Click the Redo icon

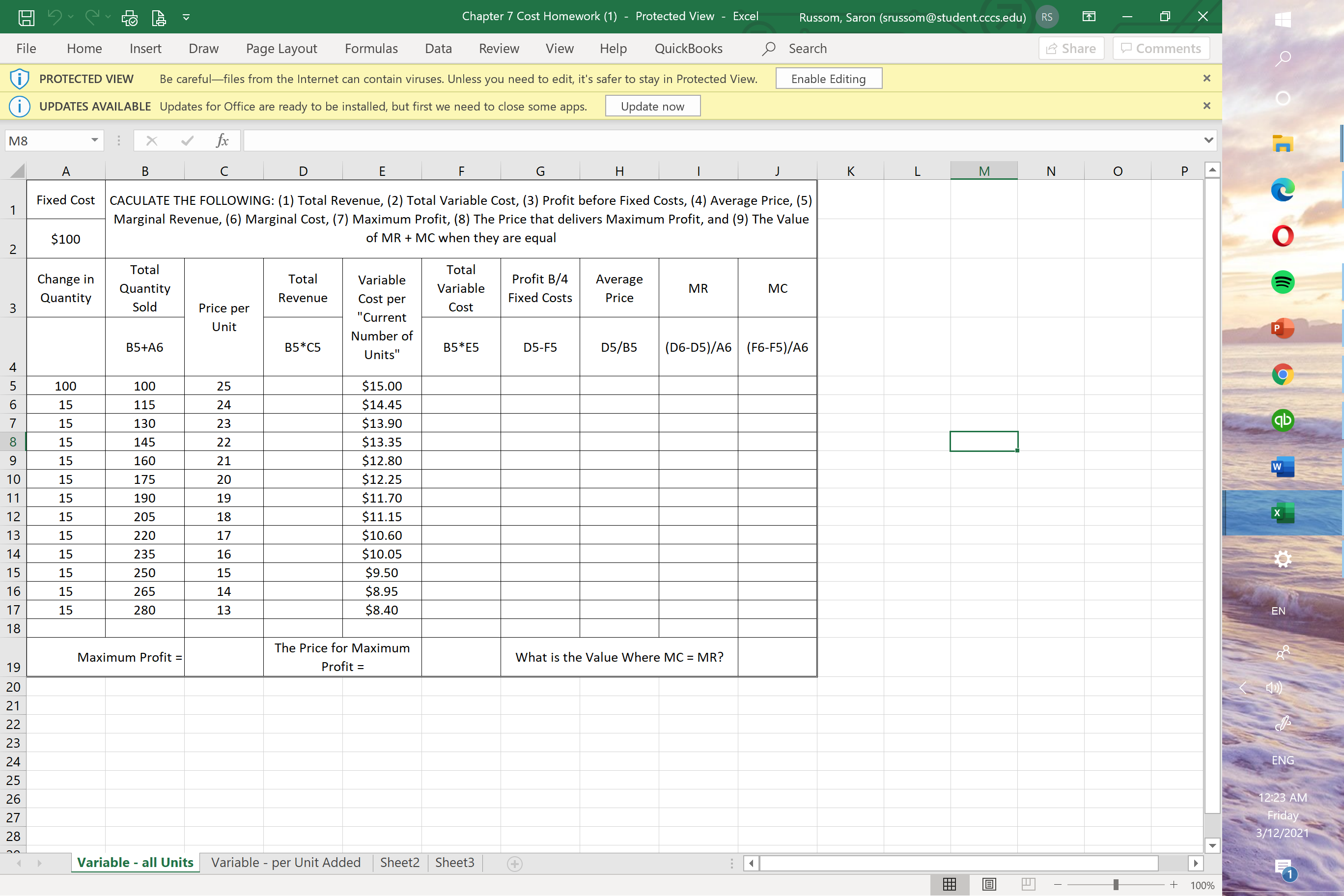91,18
